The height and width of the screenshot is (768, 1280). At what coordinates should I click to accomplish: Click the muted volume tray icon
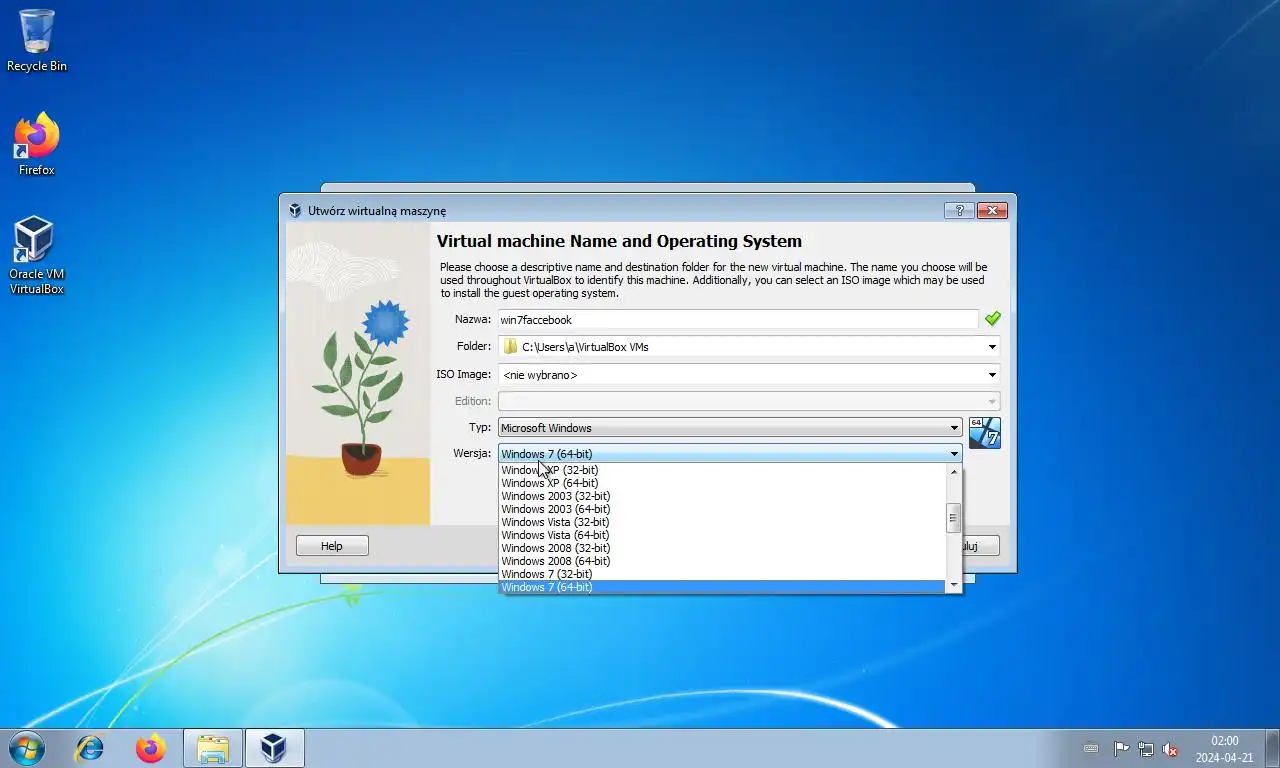(1170, 749)
